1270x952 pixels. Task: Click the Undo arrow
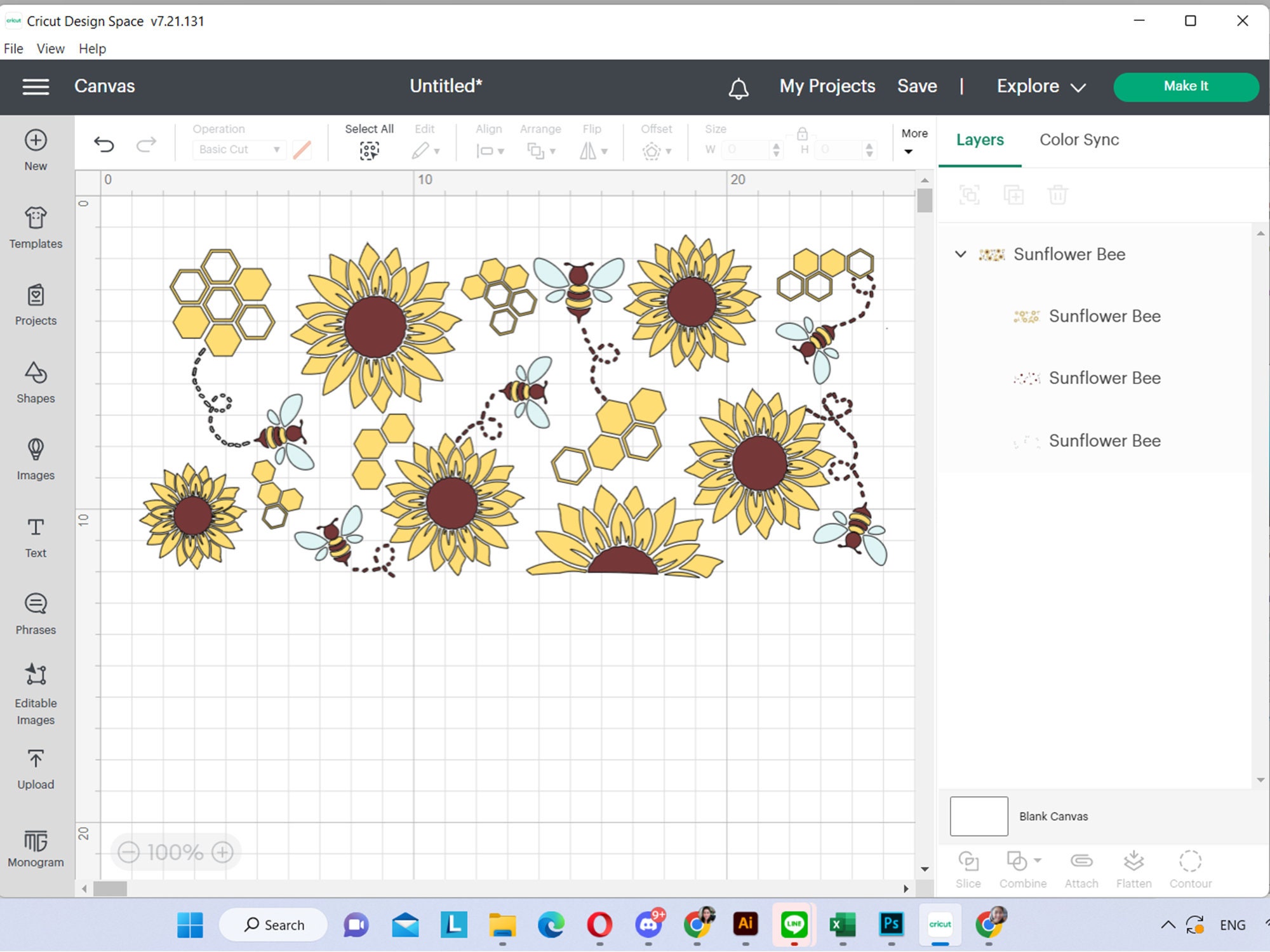(104, 145)
